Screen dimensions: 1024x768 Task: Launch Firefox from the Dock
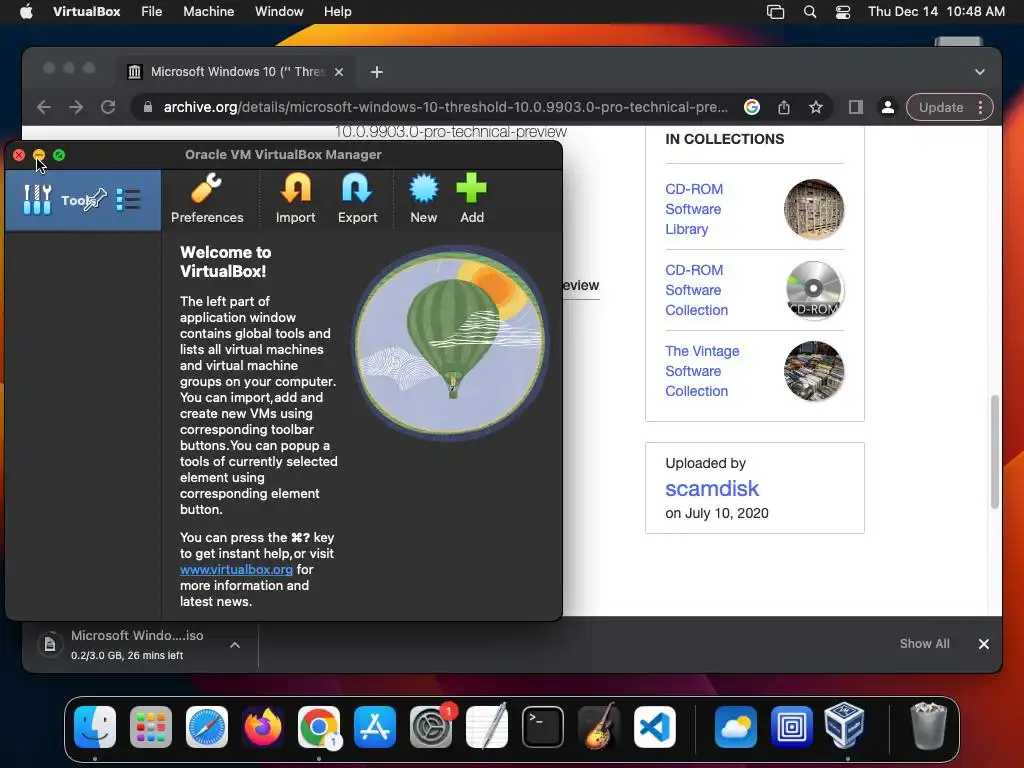263,727
